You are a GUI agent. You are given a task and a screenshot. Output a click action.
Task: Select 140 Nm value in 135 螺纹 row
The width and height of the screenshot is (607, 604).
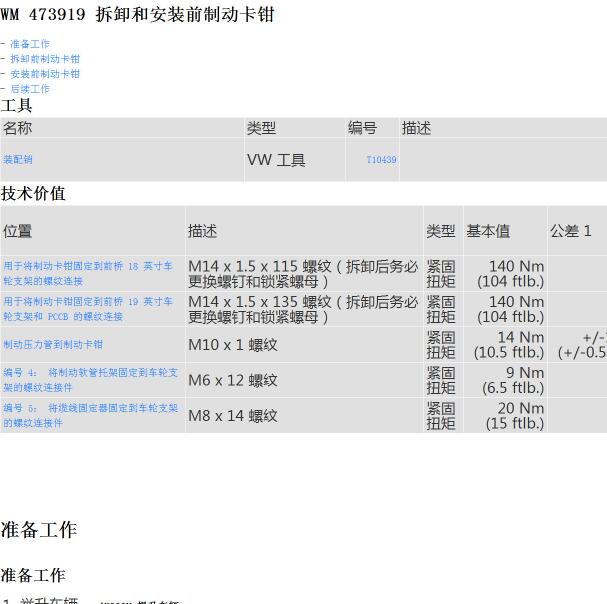tap(511, 309)
